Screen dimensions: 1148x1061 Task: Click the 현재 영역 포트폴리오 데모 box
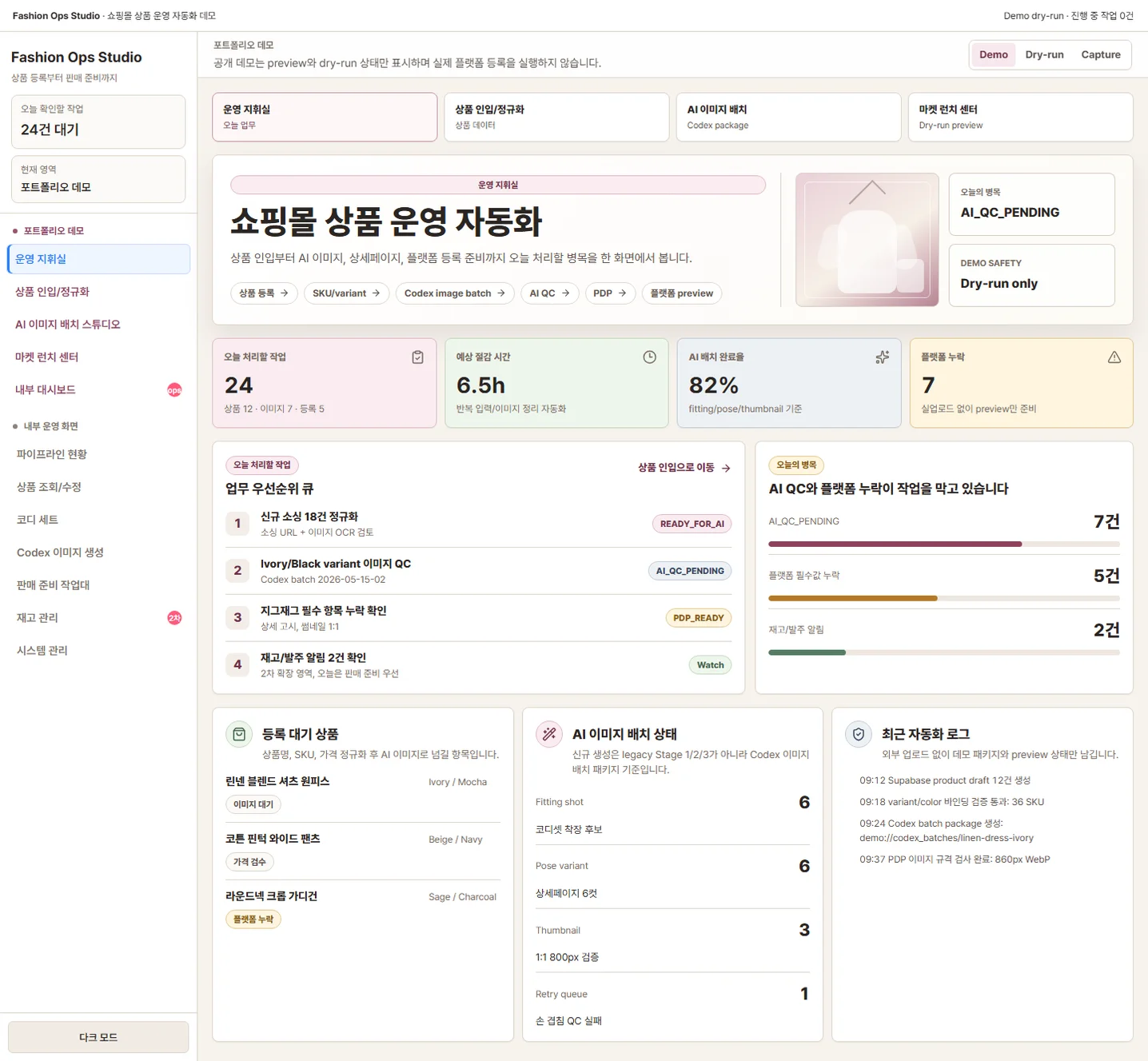pyautogui.click(x=98, y=179)
